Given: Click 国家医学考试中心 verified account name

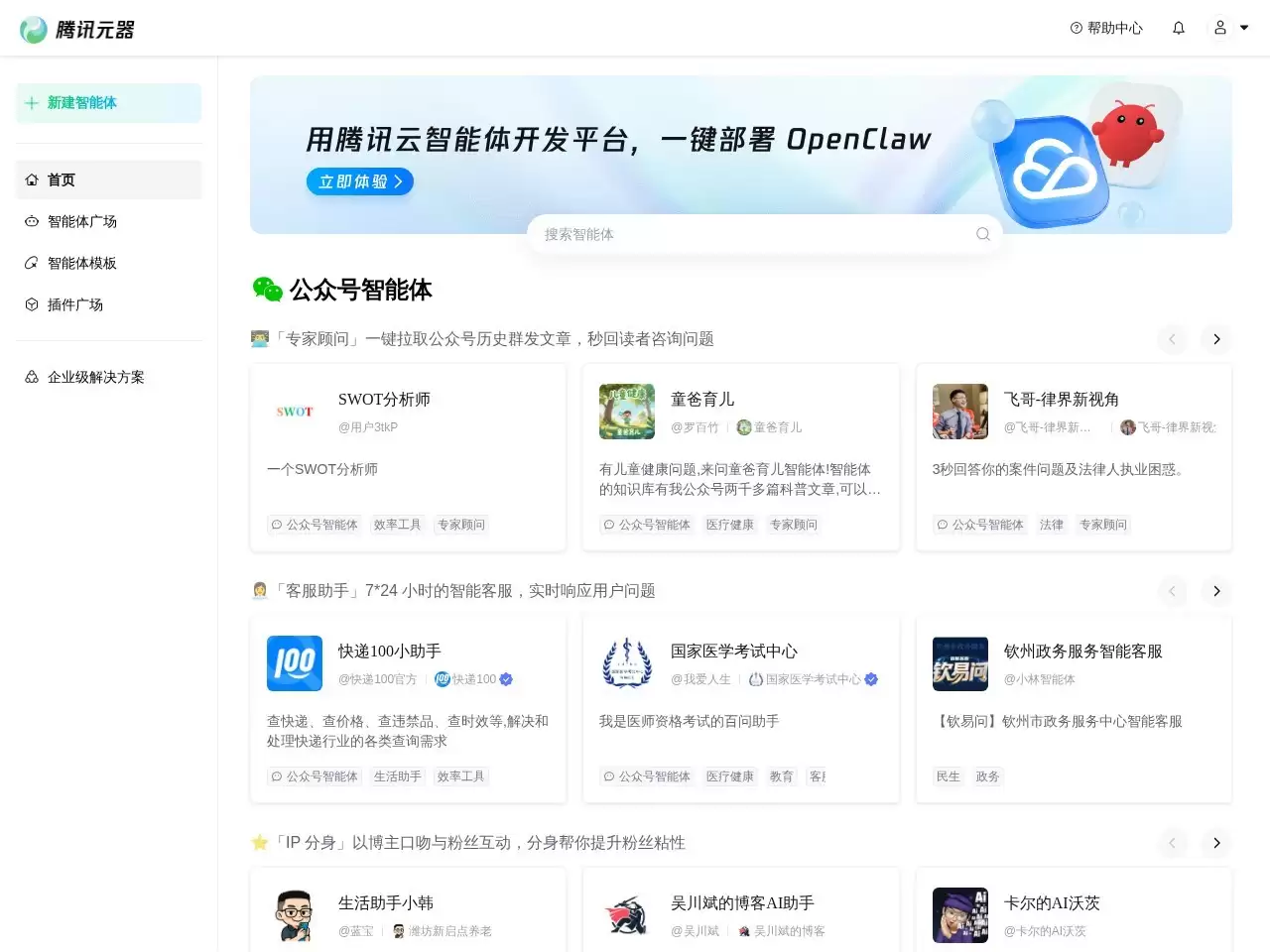Looking at the screenshot, I should (x=813, y=679).
